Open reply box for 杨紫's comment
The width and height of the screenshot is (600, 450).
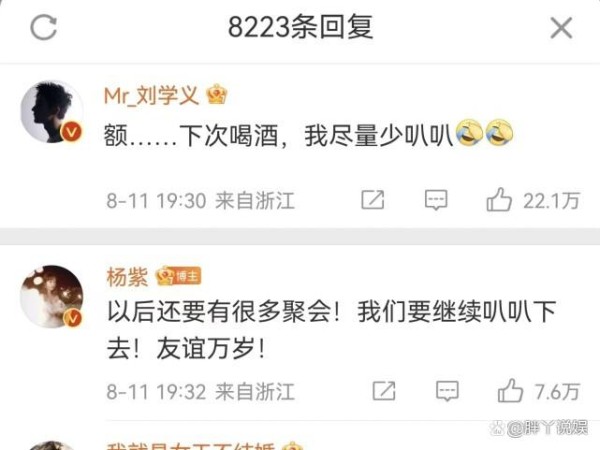[x=447, y=391]
